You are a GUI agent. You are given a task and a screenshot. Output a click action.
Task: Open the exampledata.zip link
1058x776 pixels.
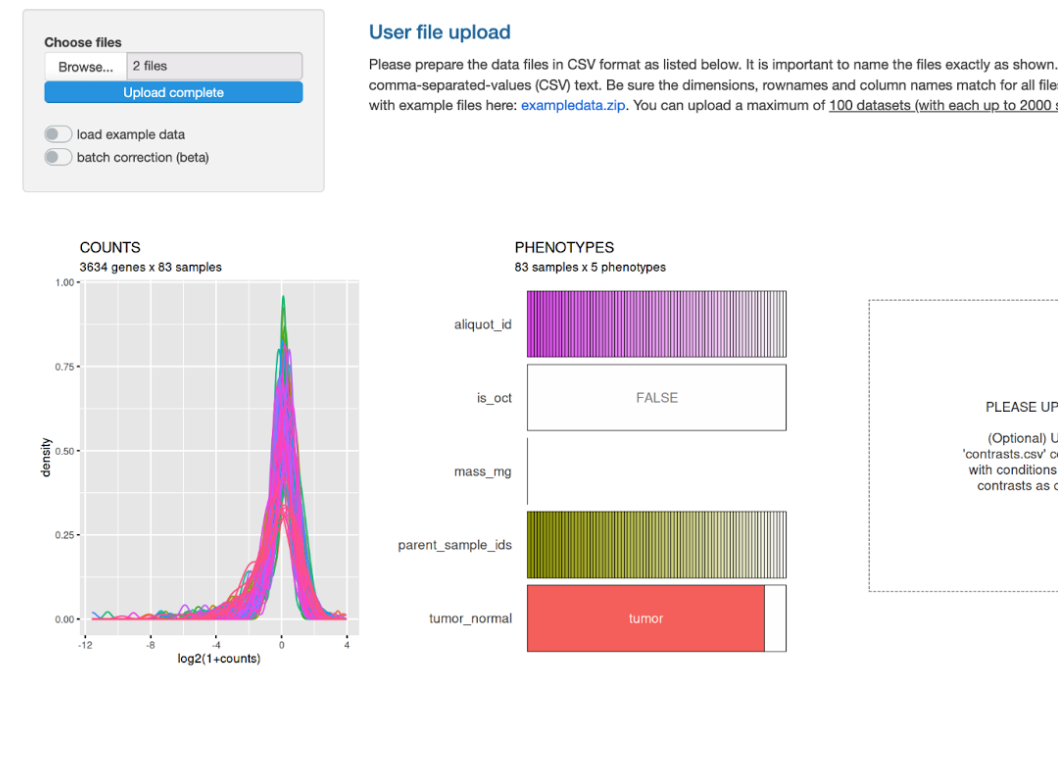[x=573, y=105]
